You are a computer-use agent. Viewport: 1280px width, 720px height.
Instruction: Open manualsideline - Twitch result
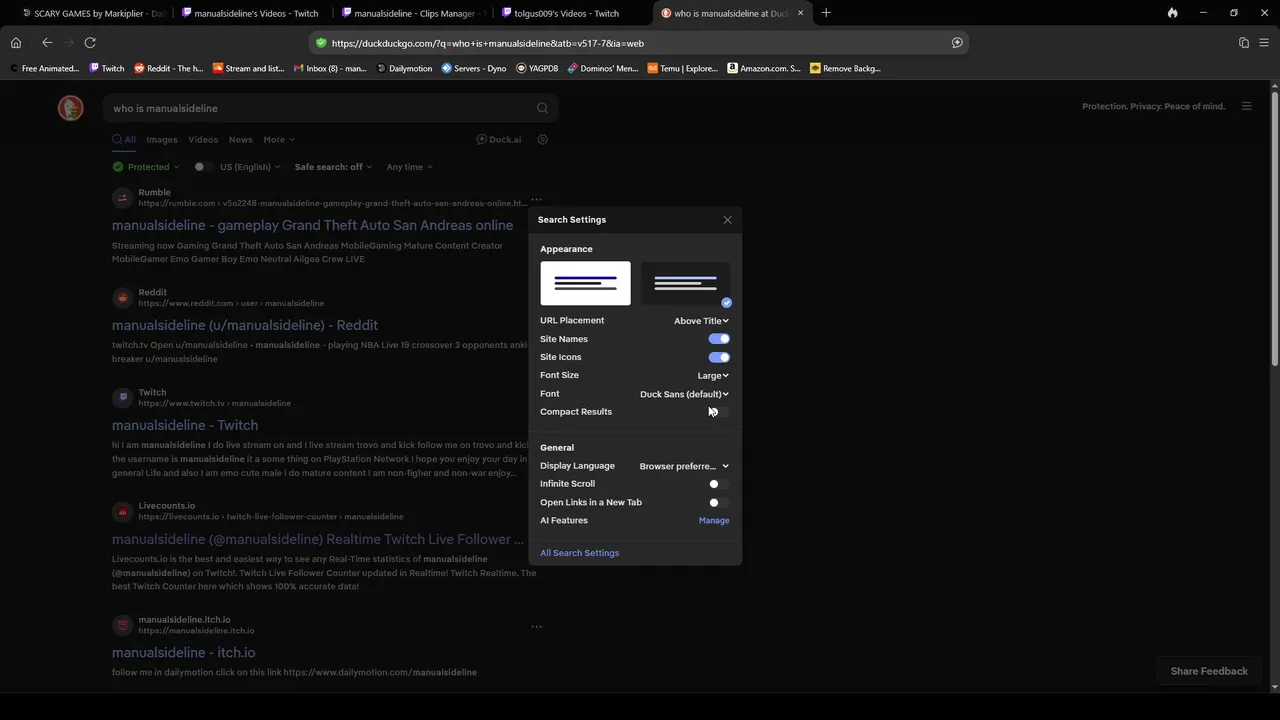click(x=185, y=425)
